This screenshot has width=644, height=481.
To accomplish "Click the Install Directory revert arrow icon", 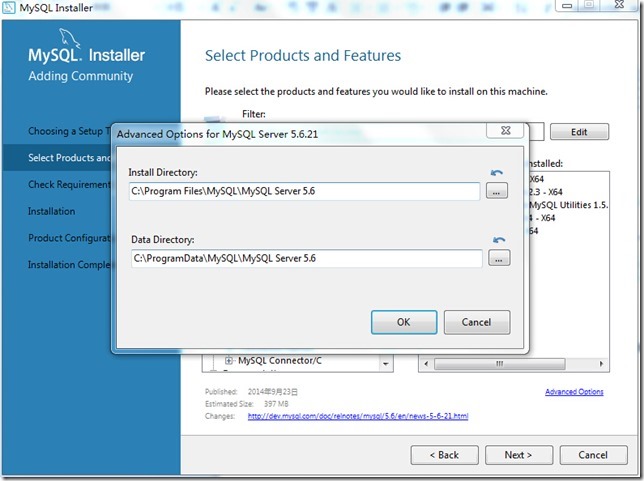I will point(497,173).
